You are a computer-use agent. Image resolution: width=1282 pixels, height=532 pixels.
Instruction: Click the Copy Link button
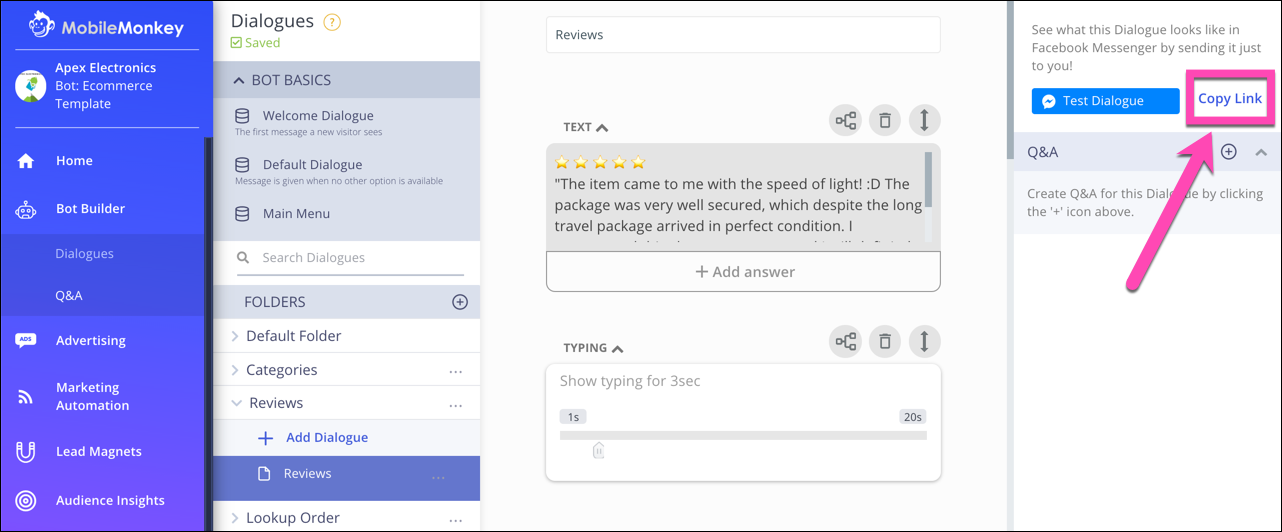click(1230, 99)
